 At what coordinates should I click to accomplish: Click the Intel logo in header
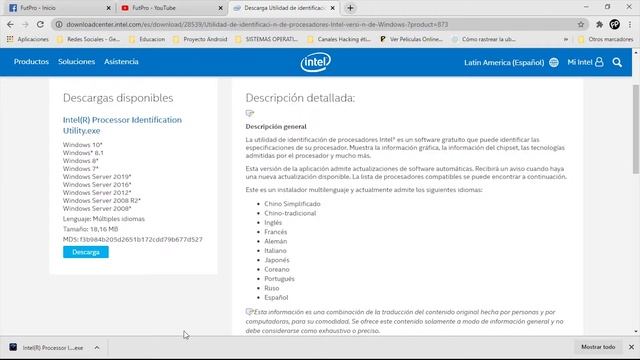[x=316, y=62]
